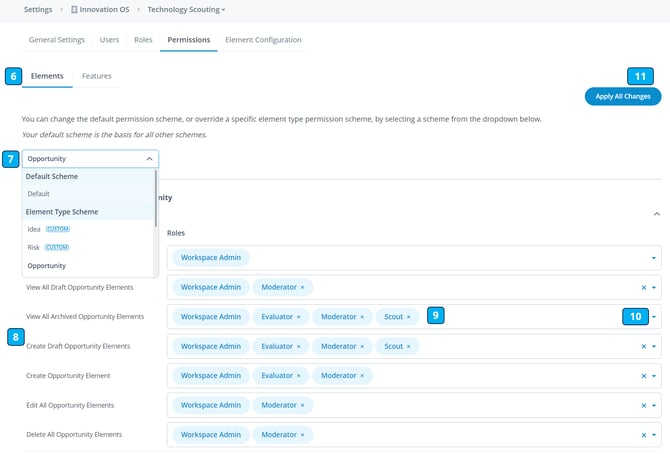Expand roles dropdown for Edit All Opportunity Elements
The width and height of the screenshot is (670, 454).
[x=654, y=406]
